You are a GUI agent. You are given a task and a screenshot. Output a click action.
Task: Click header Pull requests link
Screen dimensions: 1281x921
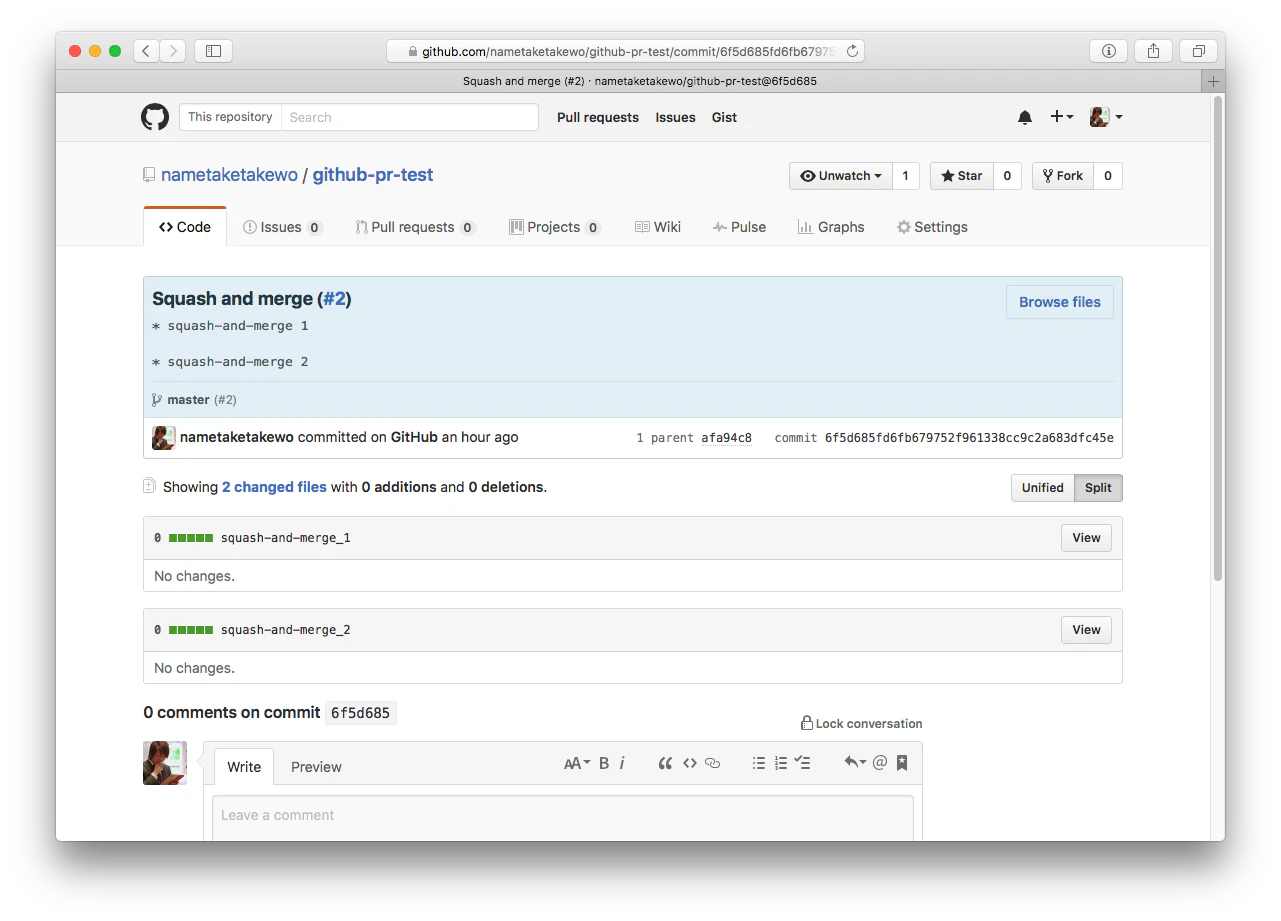tap(597, 117)
